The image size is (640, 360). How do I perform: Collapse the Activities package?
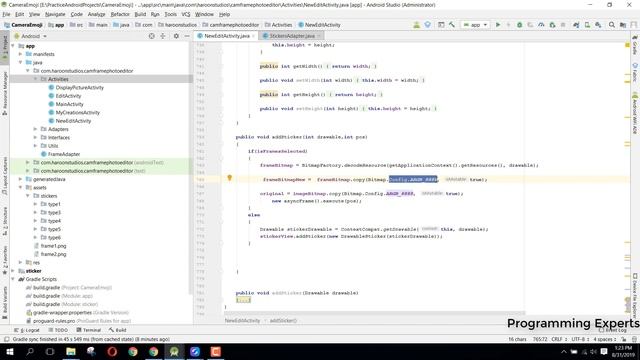click(36, 79)
